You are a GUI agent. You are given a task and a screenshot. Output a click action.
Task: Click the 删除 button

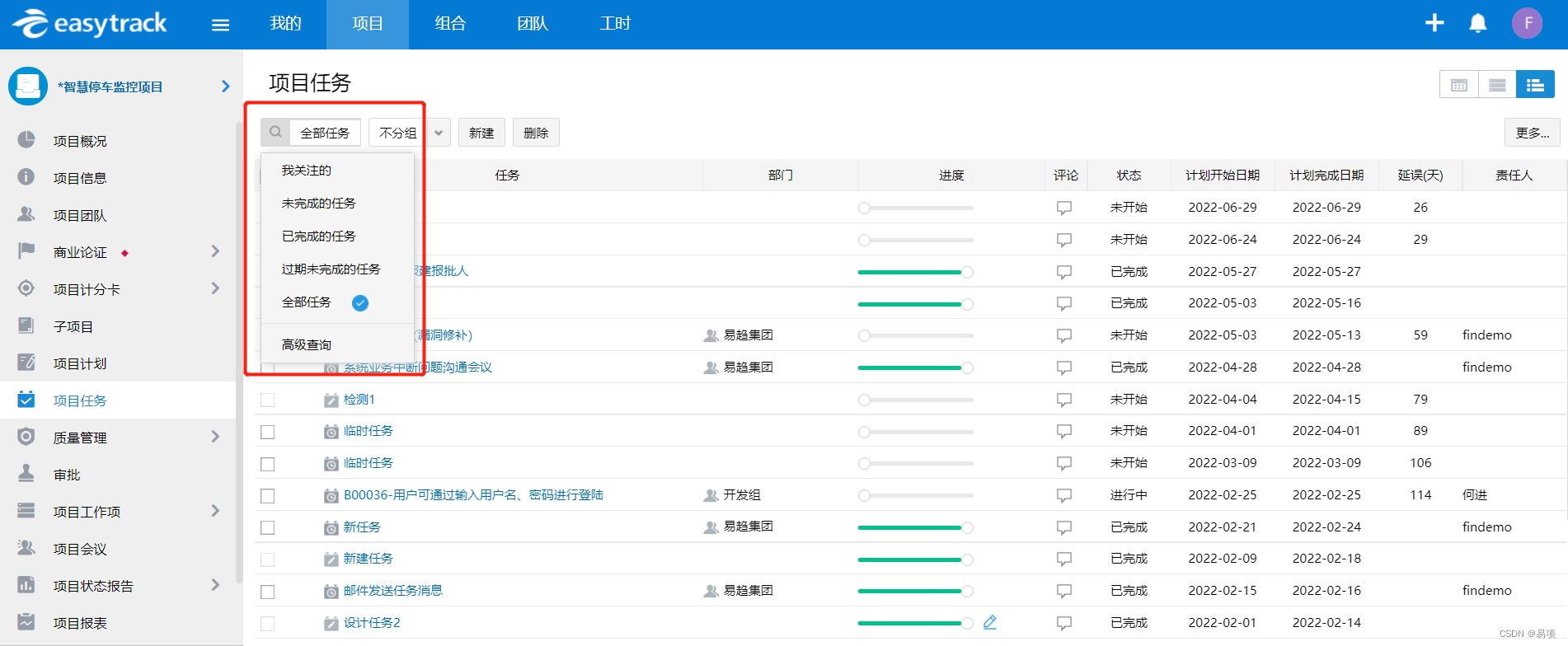point(536,133)
